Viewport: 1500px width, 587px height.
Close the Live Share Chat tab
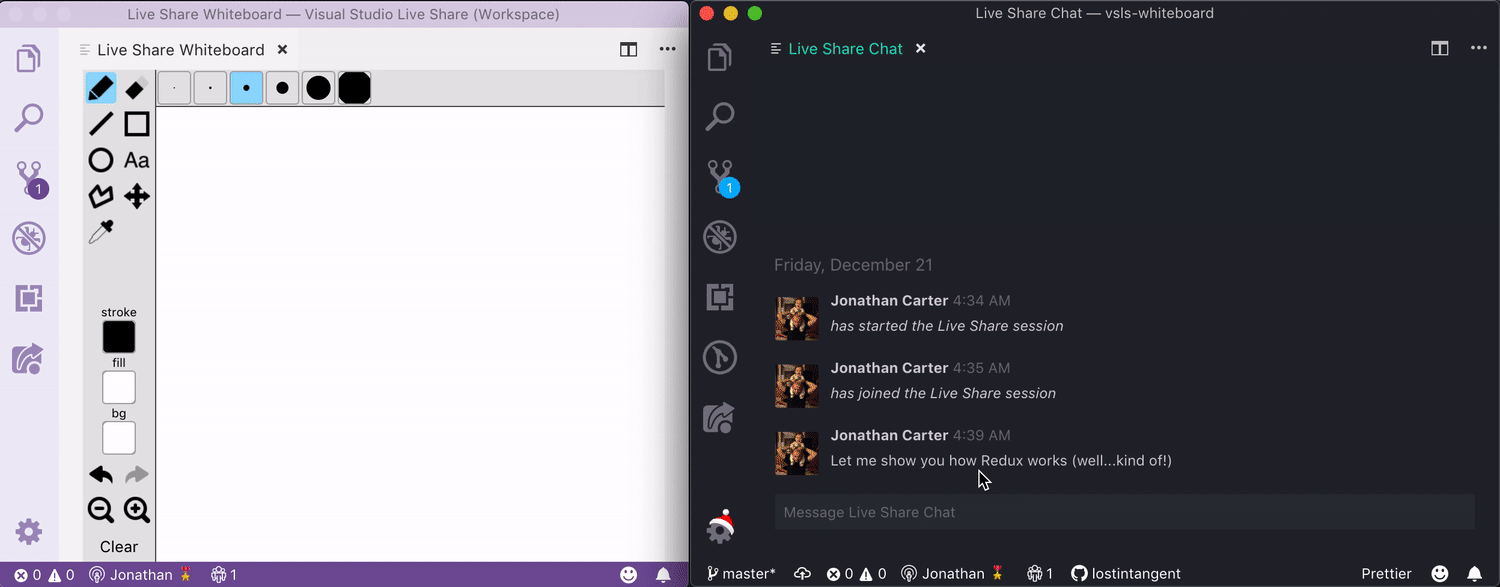[920, 48]
